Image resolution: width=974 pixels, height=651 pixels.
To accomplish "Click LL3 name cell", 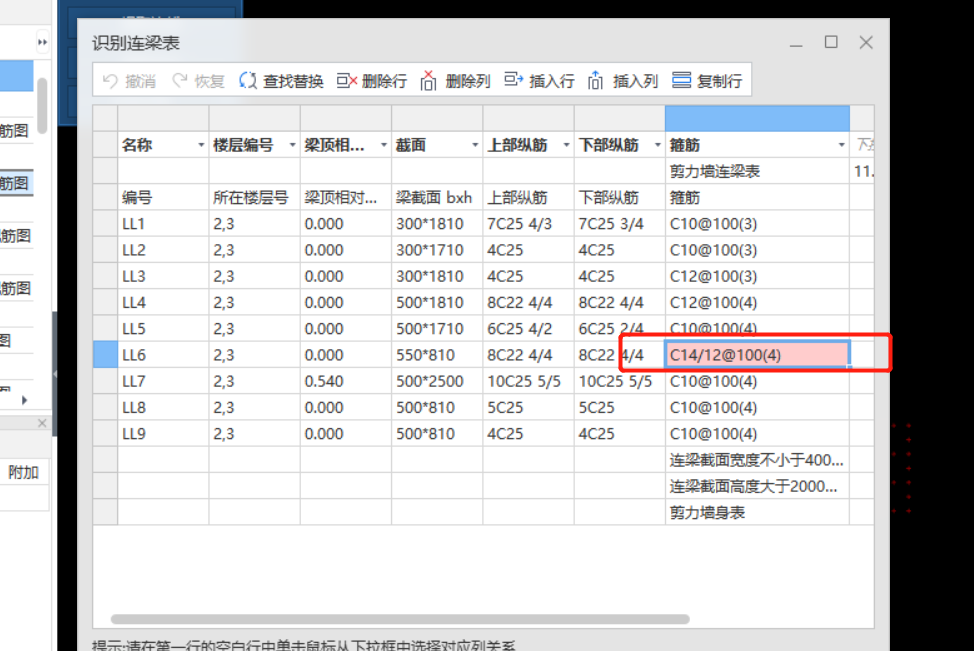I will (x=163, y=276).
